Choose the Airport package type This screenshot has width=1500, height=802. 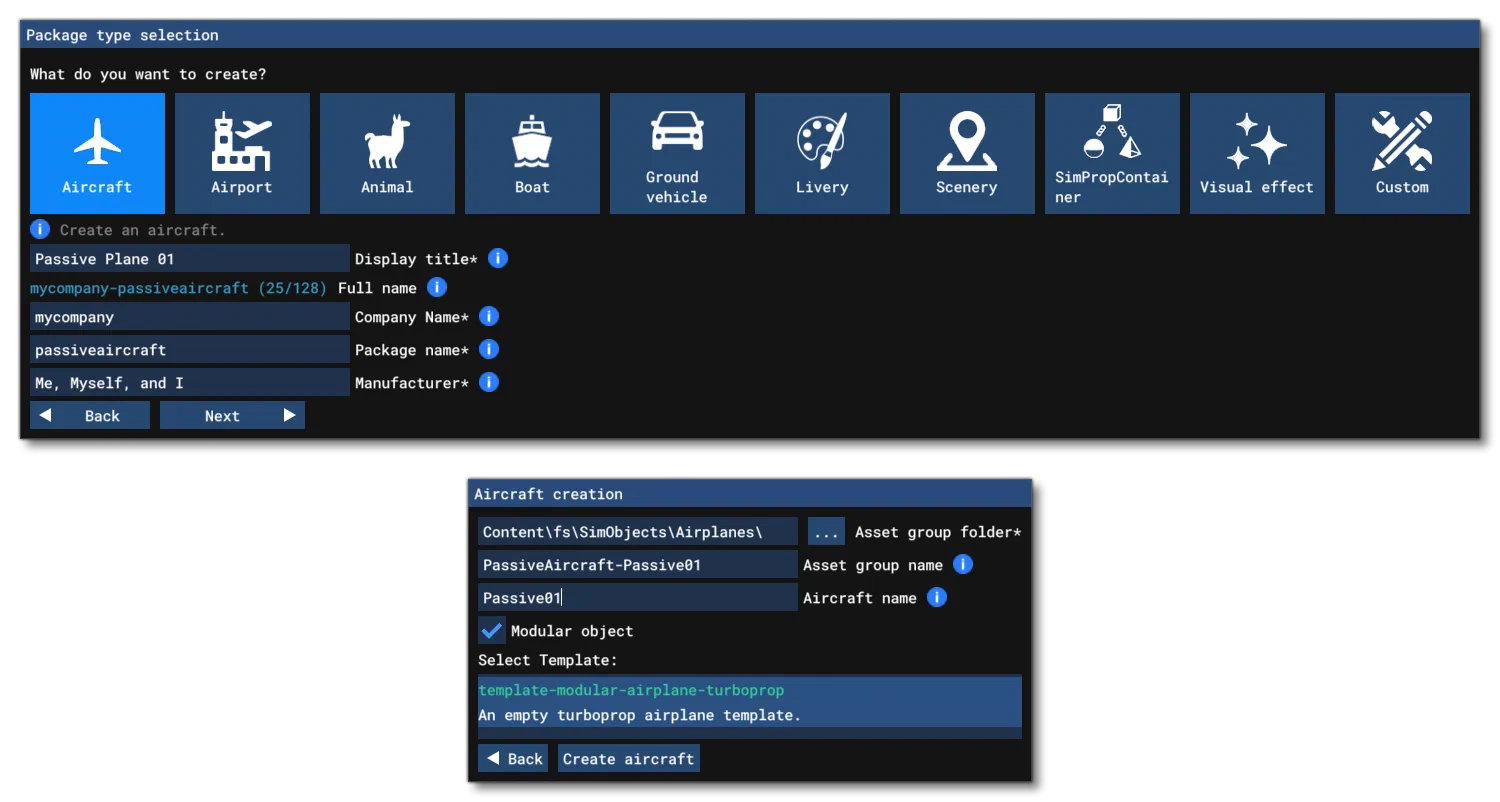coord(242,153)
